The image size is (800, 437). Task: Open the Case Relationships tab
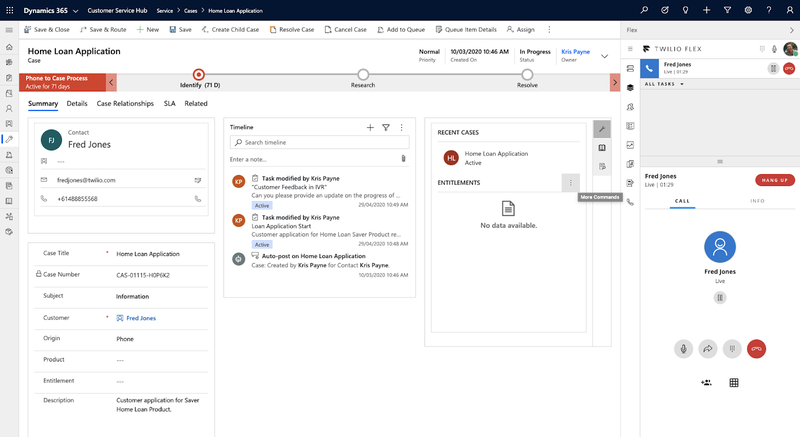[x=125, y=104]
